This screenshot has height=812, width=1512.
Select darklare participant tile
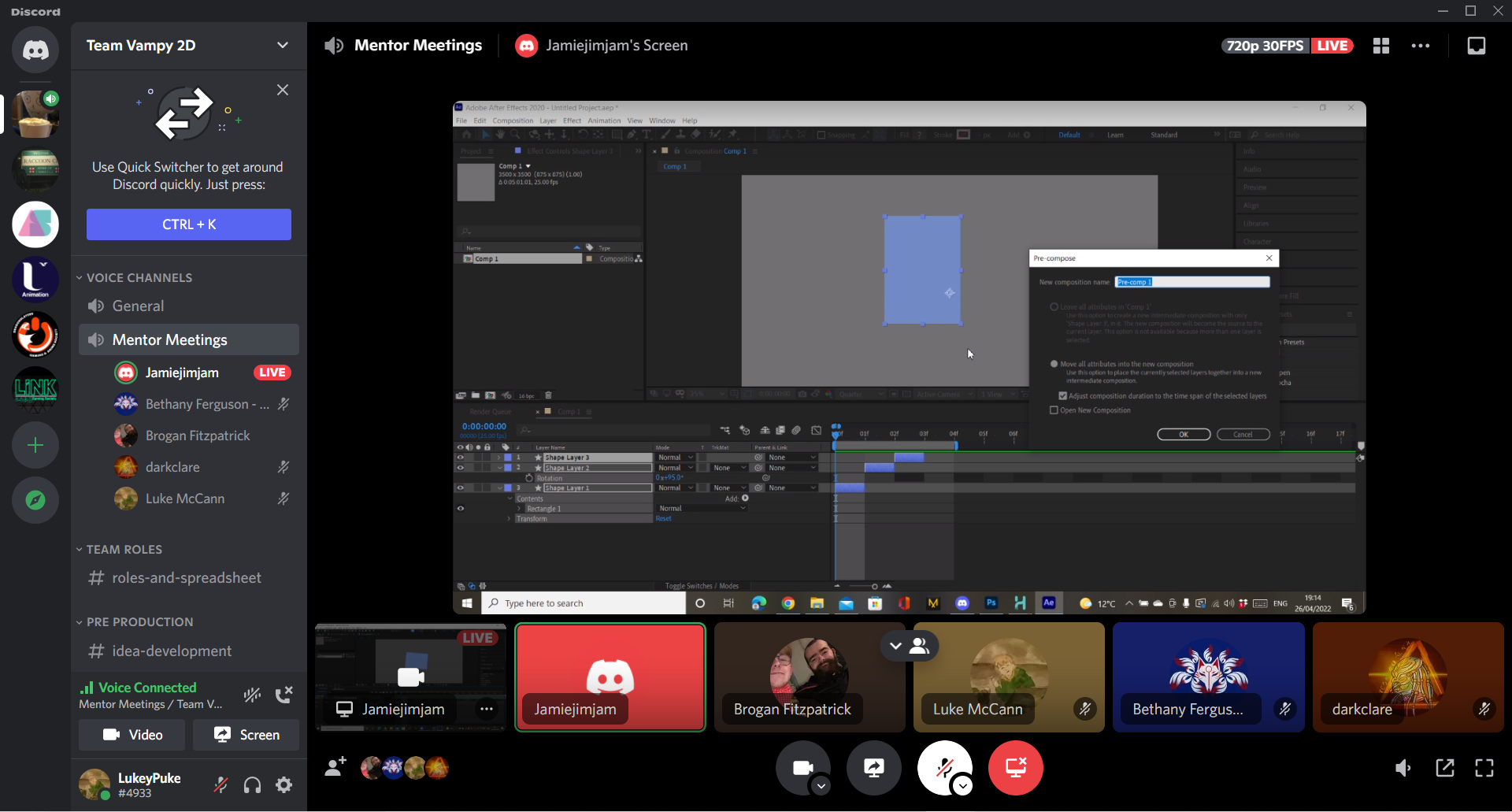1408,677
